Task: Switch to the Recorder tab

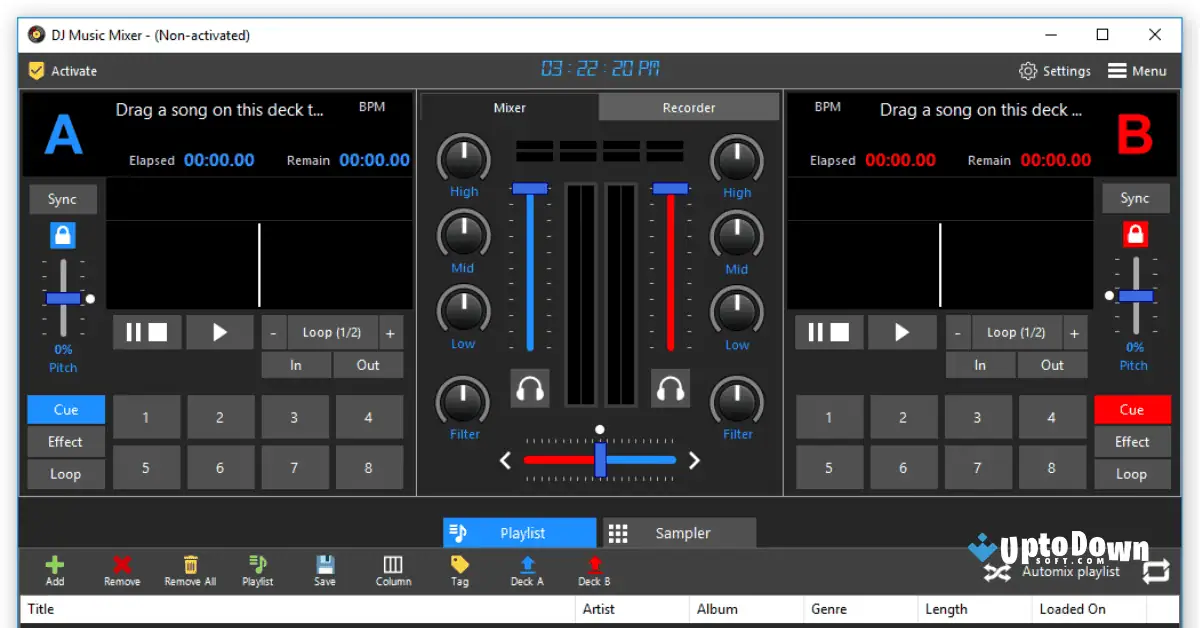Action: pyautogui.click(x=688, y=107)
